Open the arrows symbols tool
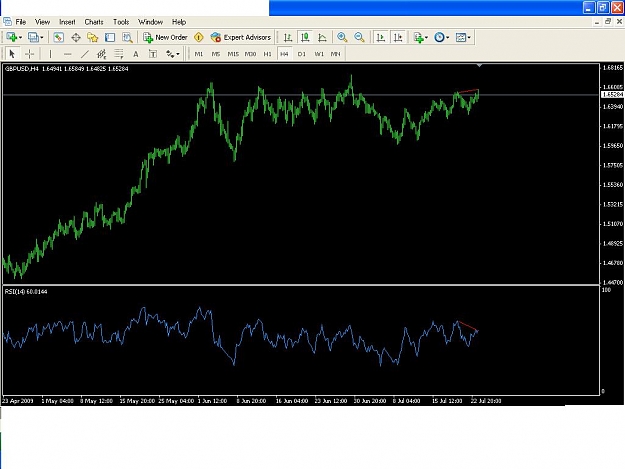 (x=170, y=54)
